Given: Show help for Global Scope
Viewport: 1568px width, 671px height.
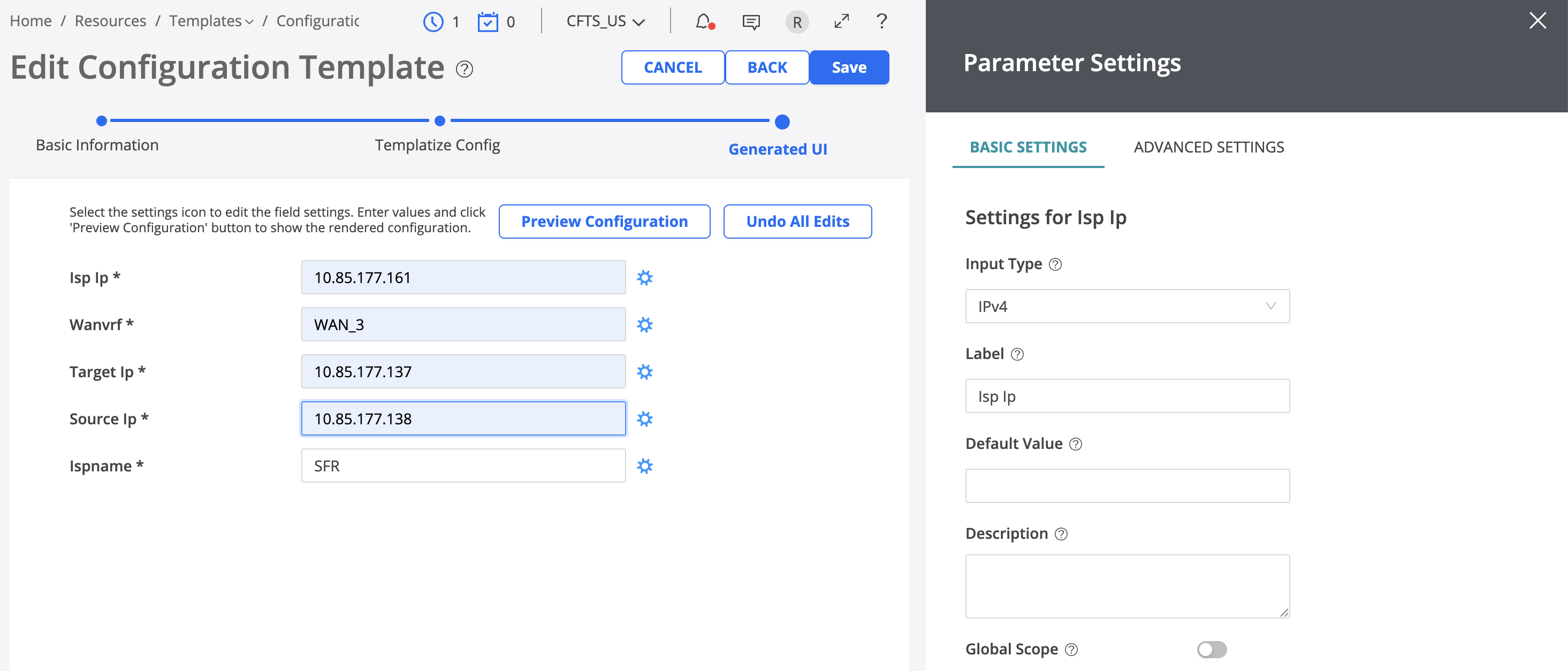Looking at the screenshot, I should [1071, 650].
